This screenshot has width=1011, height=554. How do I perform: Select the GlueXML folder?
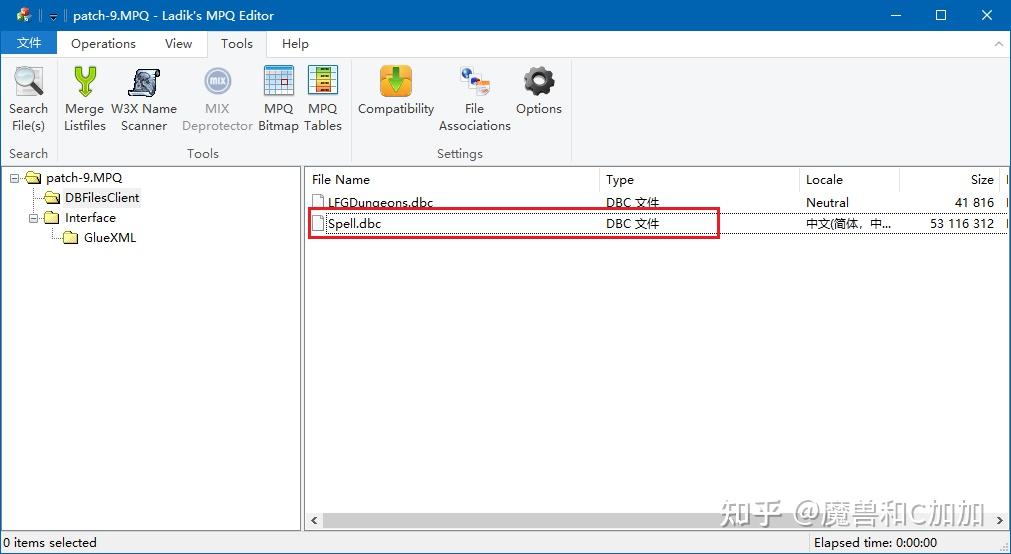point(110,238)
